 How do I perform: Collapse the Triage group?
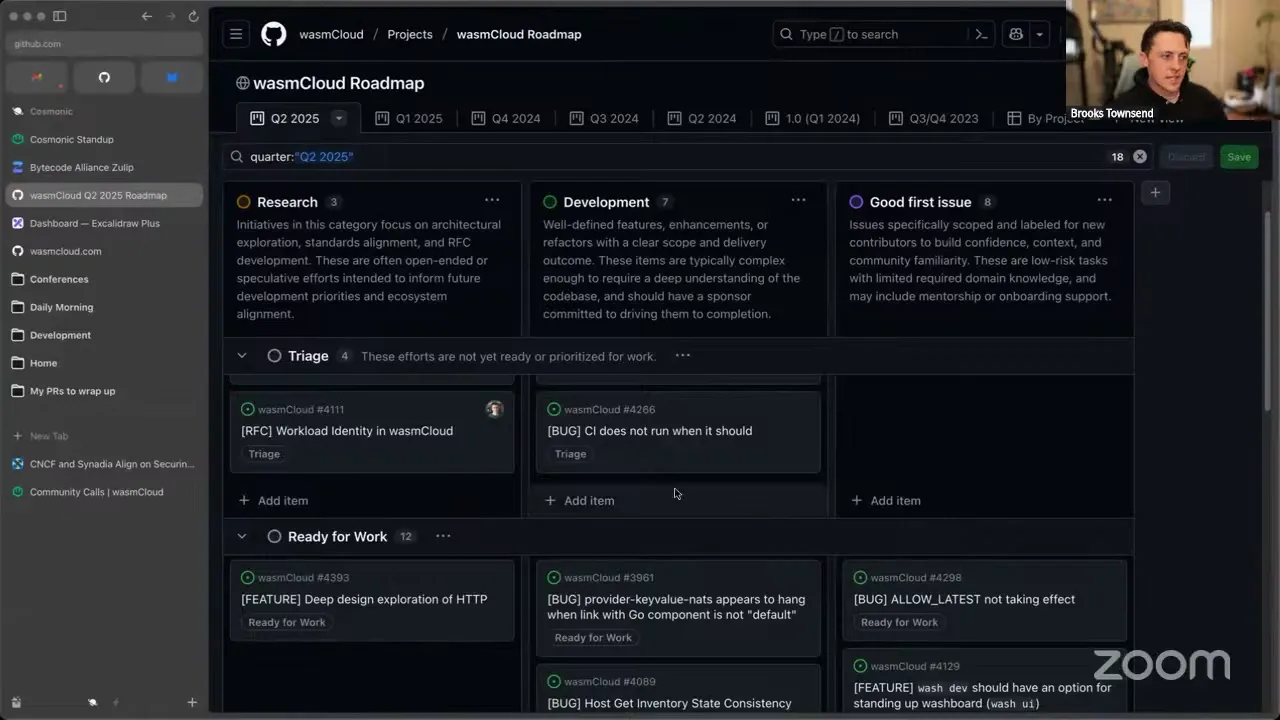(242, 356)
